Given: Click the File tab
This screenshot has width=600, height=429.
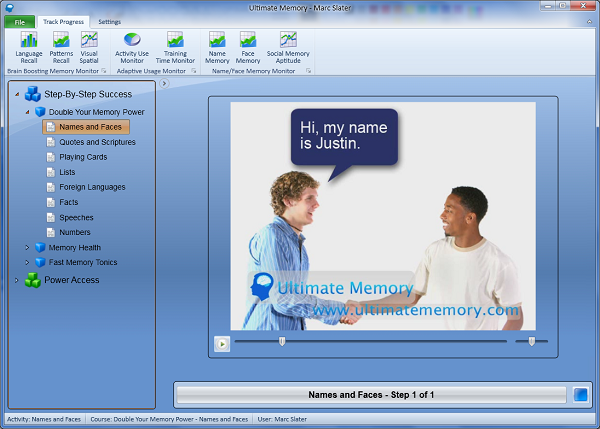Looking at the screenshot, I should [x=20, y=22].
